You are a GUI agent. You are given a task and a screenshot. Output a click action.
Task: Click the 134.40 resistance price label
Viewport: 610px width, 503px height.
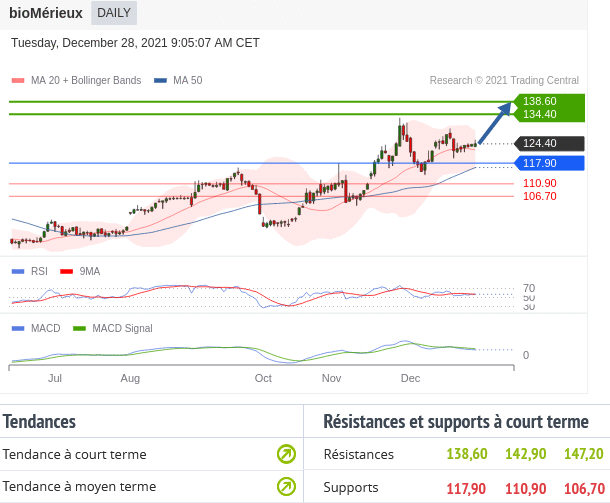(540, 114)
